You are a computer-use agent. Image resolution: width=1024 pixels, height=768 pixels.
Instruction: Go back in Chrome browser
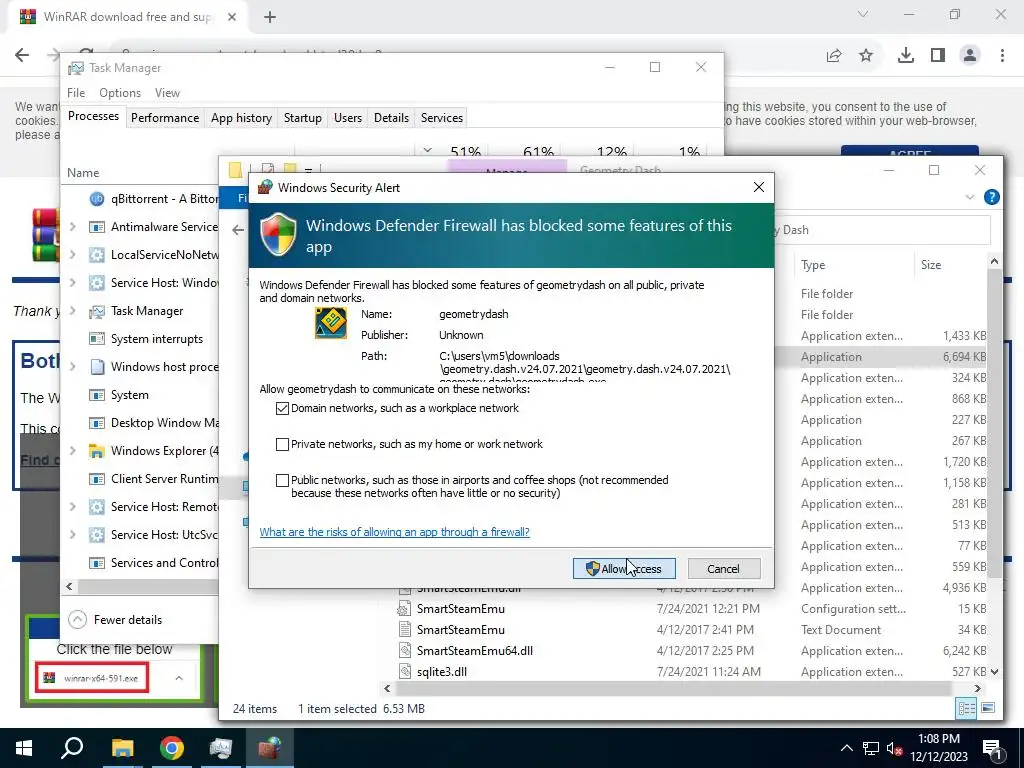pos(22,55)
